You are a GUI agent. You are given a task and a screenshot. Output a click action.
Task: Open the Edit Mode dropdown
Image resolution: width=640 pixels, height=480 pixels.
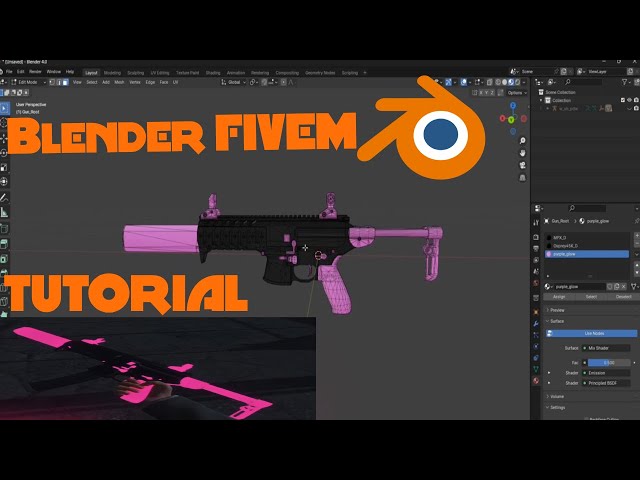click(29, 82)
